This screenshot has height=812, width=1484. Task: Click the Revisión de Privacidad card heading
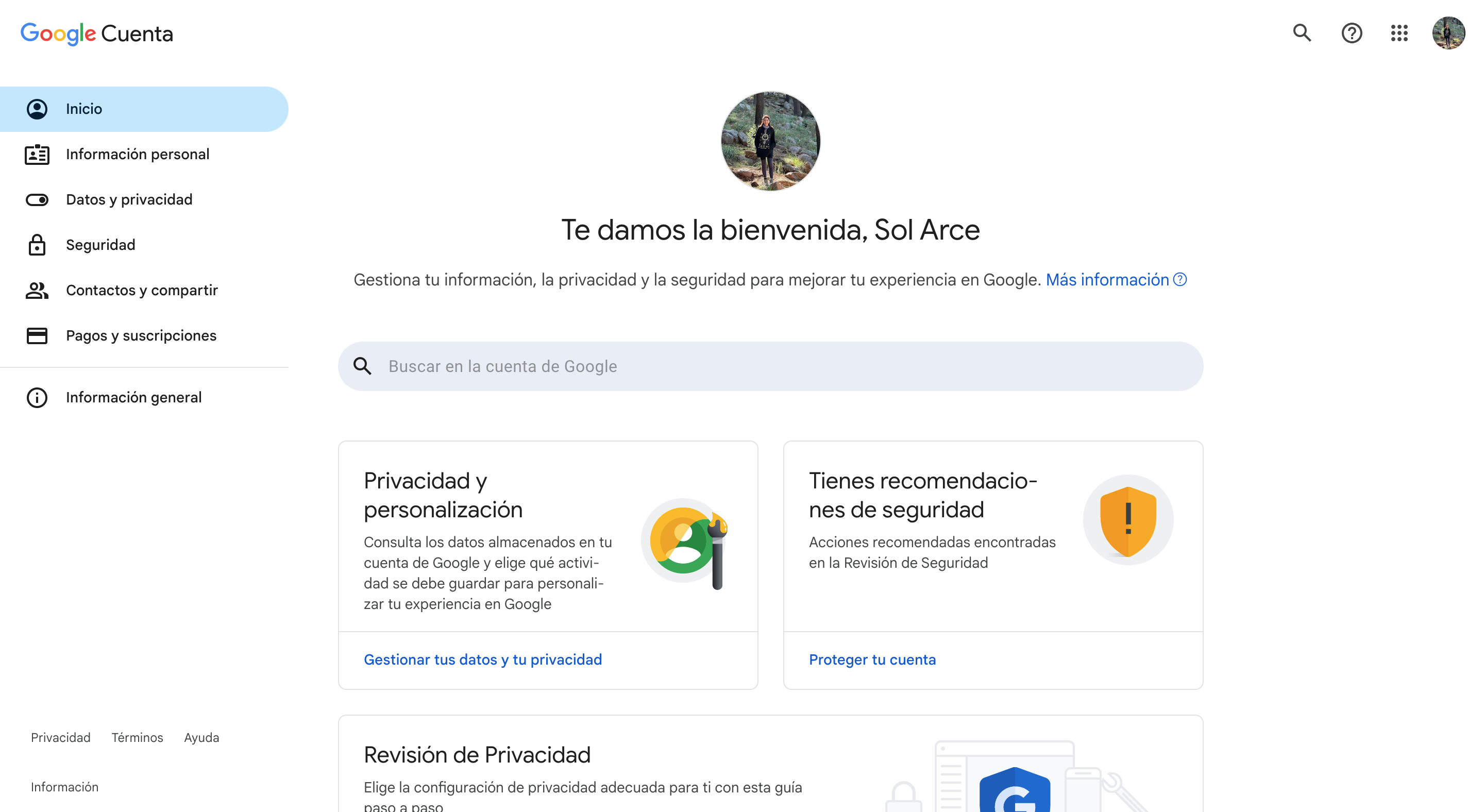(x=477, y=755)
